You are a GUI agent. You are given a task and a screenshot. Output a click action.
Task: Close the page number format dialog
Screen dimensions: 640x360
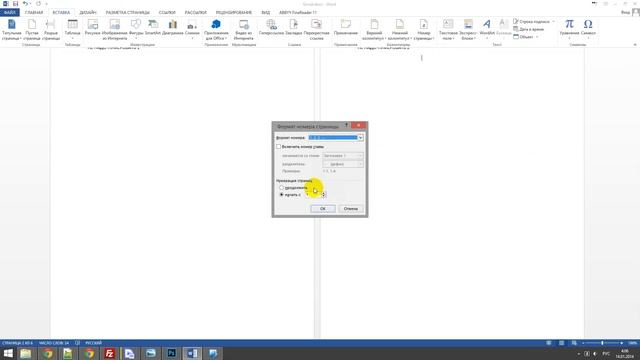click(358, 125)
